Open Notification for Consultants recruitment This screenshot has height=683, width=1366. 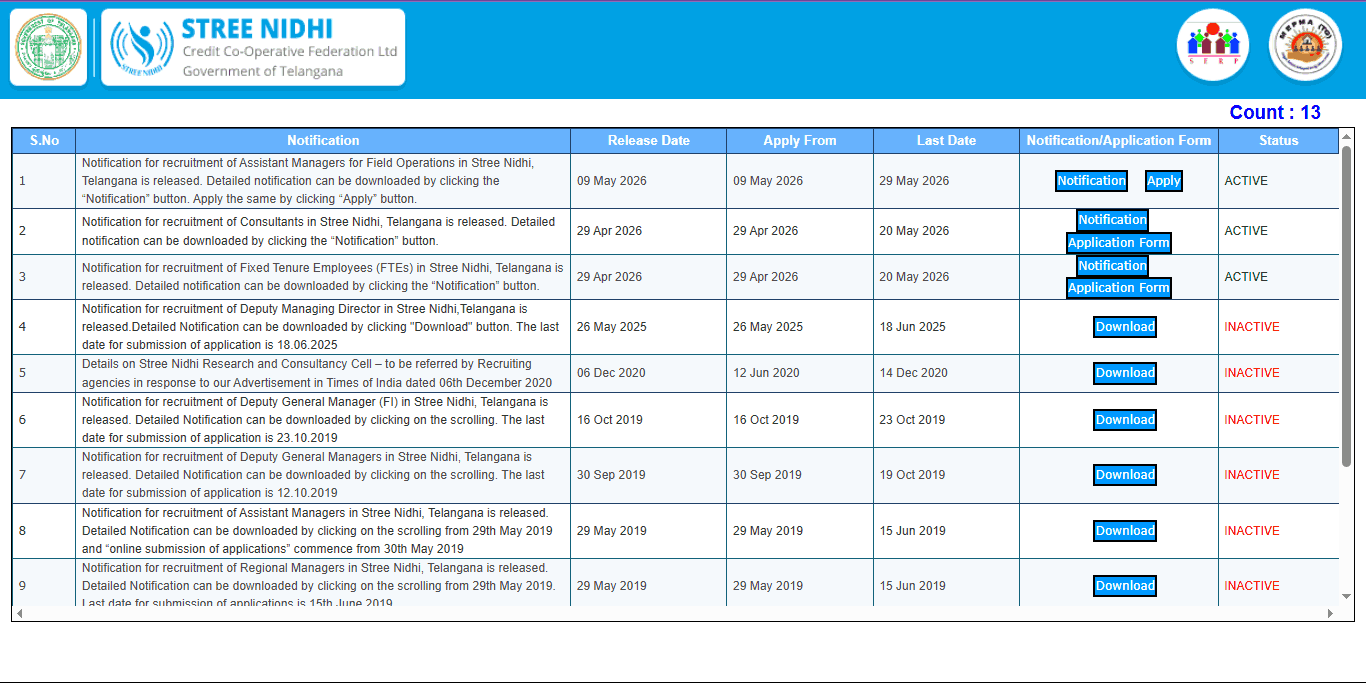[1112, 220]
